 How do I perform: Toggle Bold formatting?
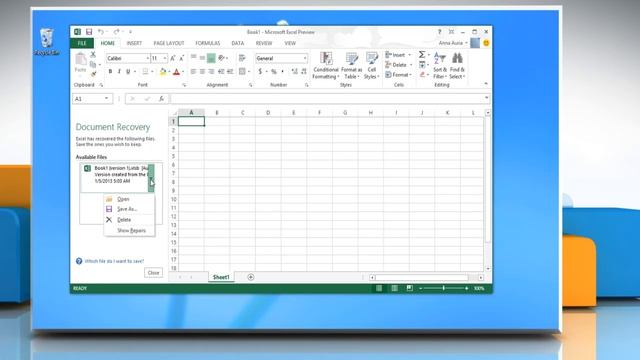(110, 72)
